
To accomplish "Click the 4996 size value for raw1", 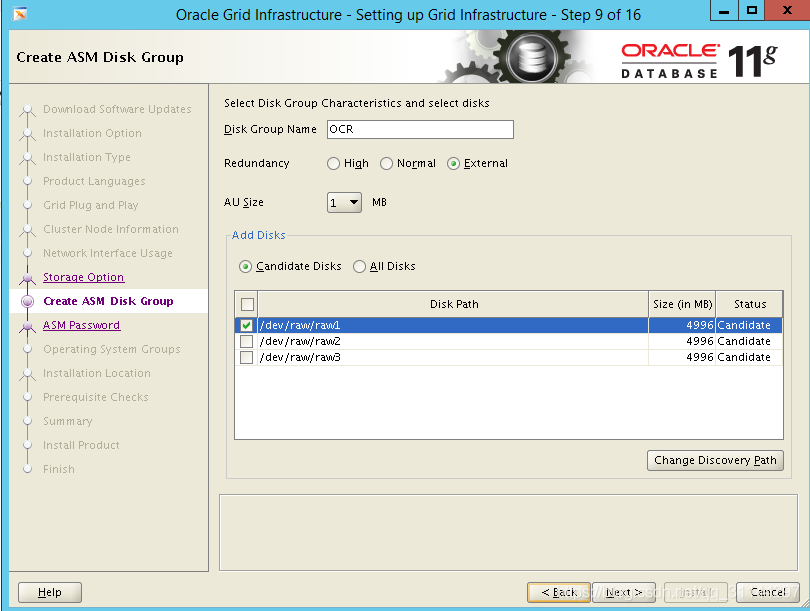I will (x=699, y=325).
